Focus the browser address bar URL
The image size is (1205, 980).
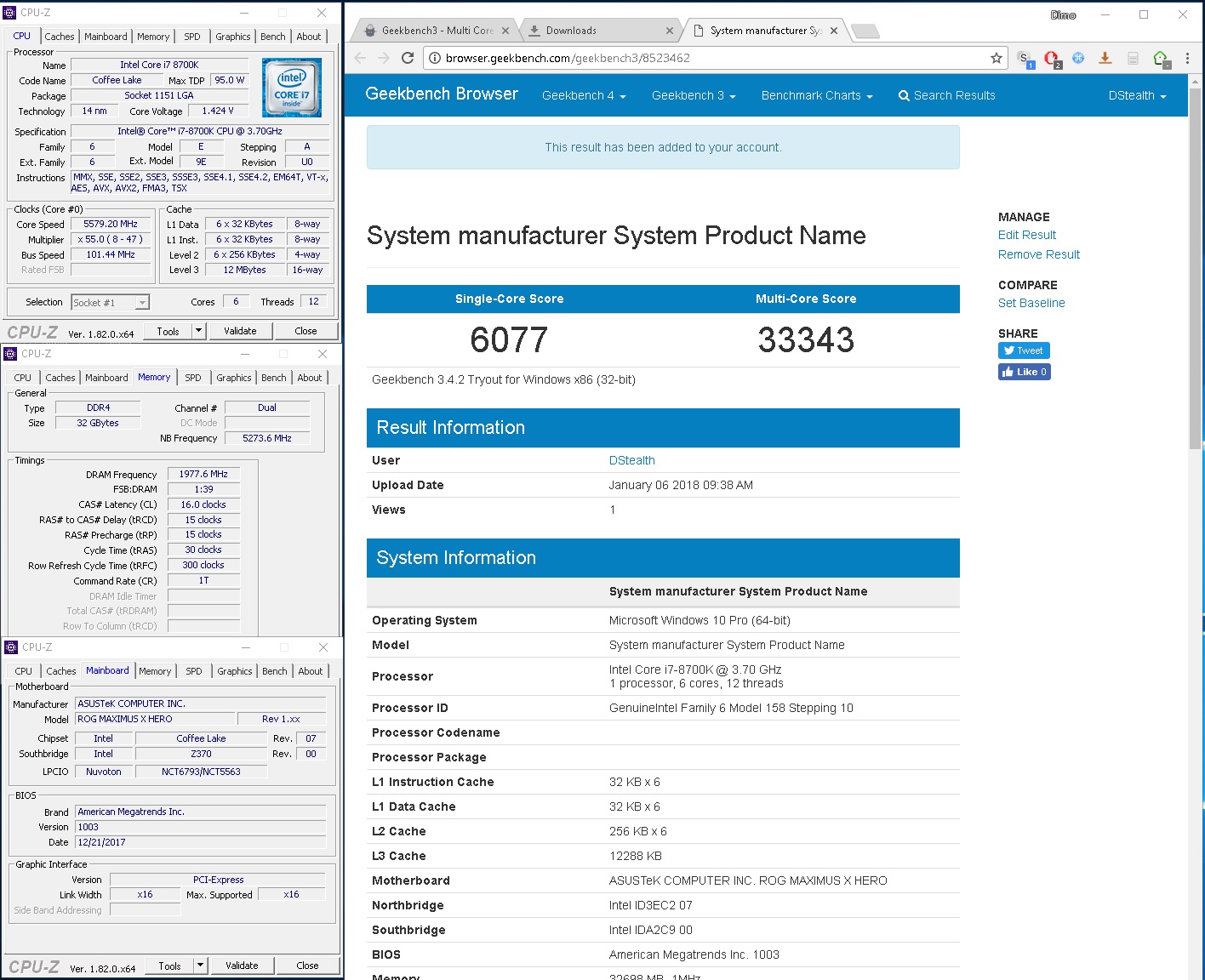tap(568, 58)
